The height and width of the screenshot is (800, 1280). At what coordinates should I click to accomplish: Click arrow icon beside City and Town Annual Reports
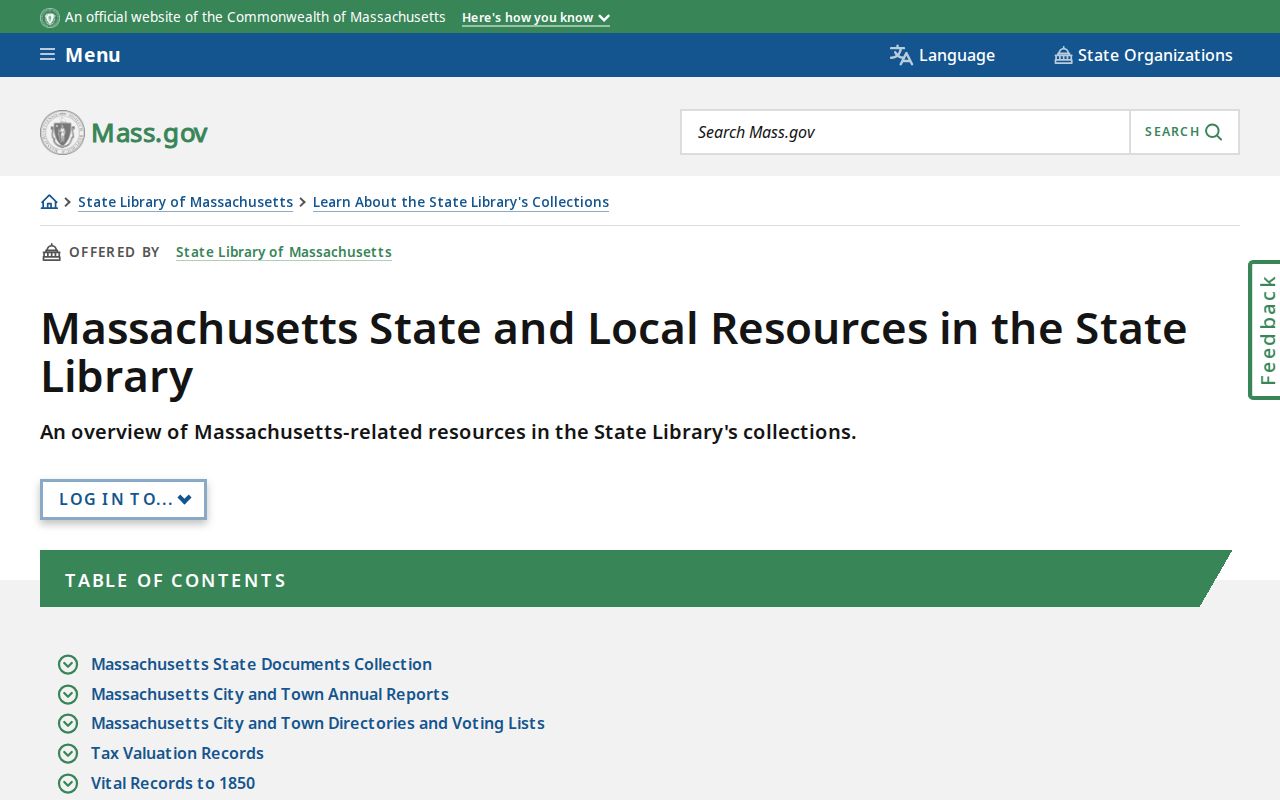(x=68, y=694)
